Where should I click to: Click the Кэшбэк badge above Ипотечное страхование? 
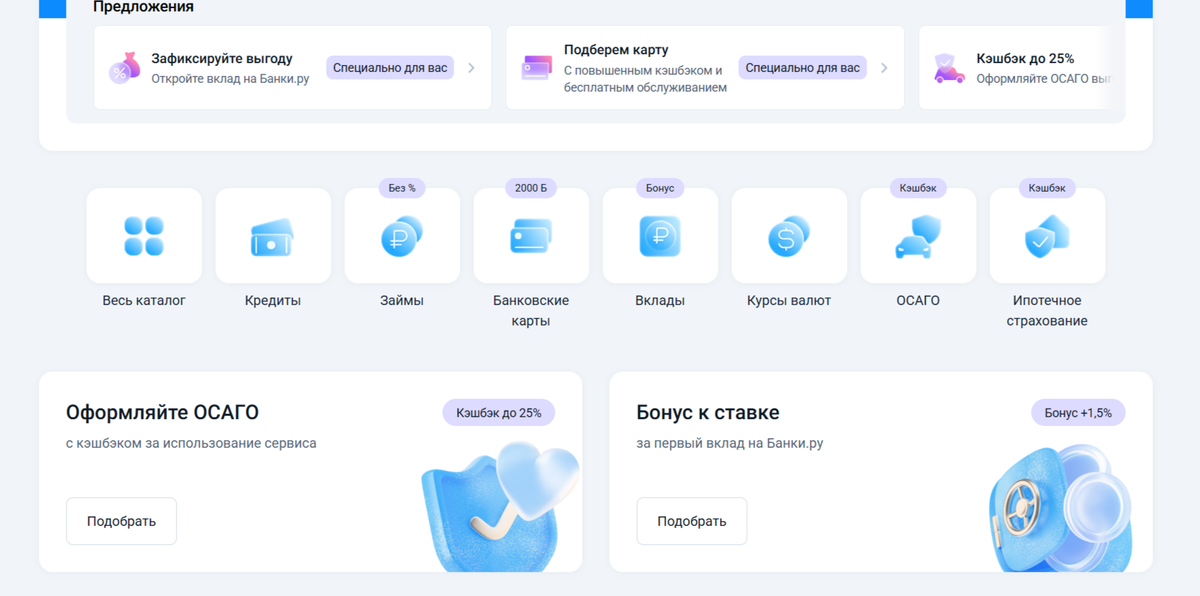(x=1047, y=188)
